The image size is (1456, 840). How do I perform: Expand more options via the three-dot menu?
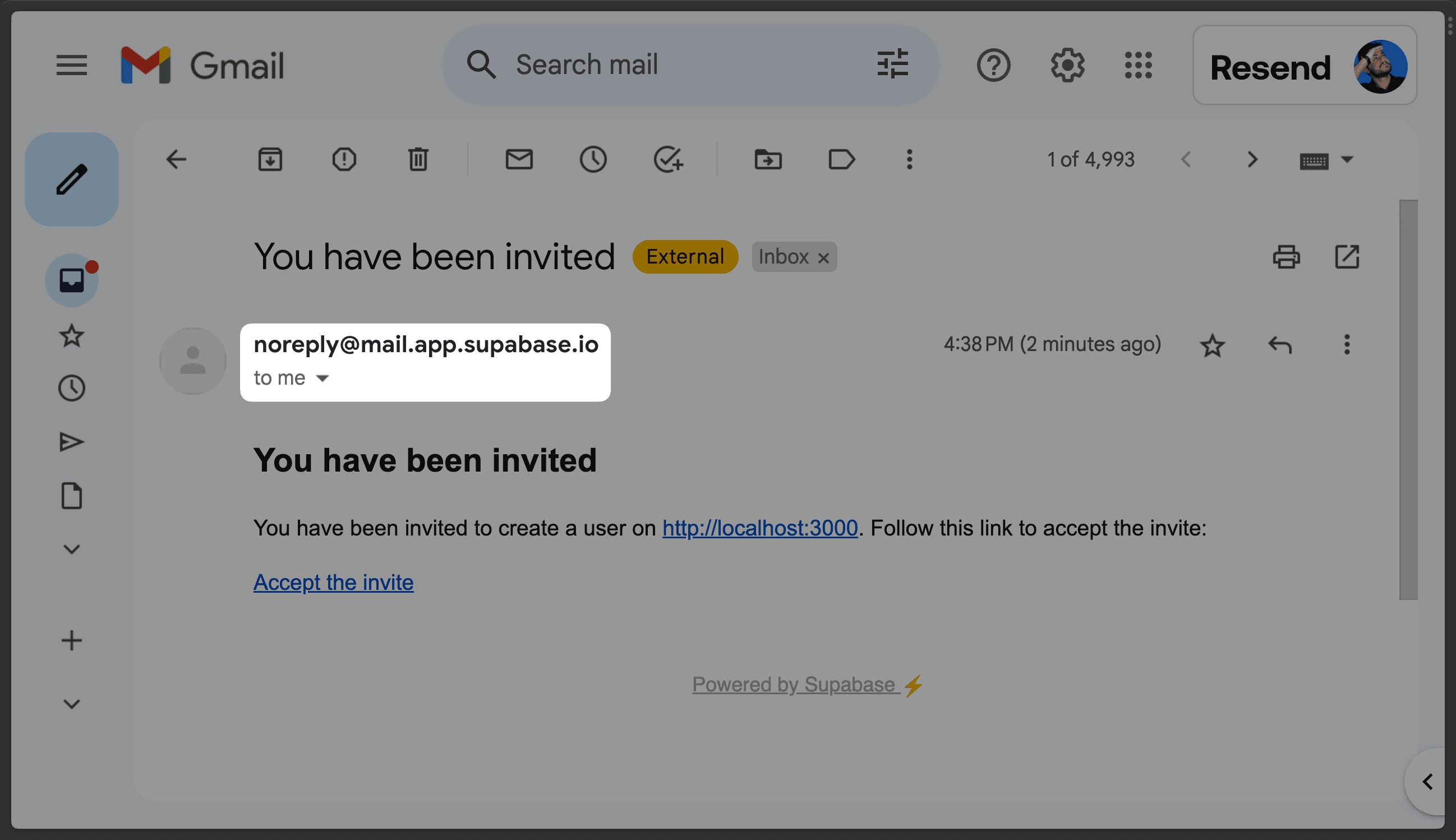pyautogui.click(x=909, y=160)
